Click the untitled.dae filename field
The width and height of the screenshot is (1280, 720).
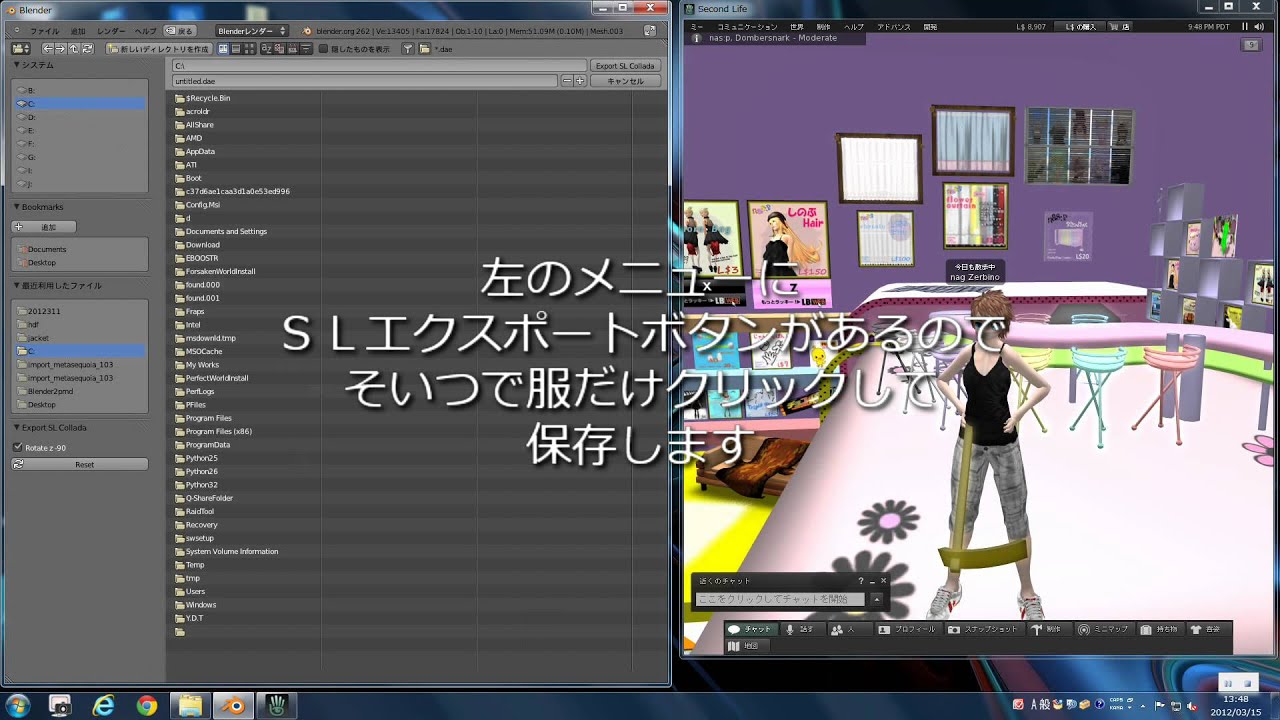coord(365,81)
